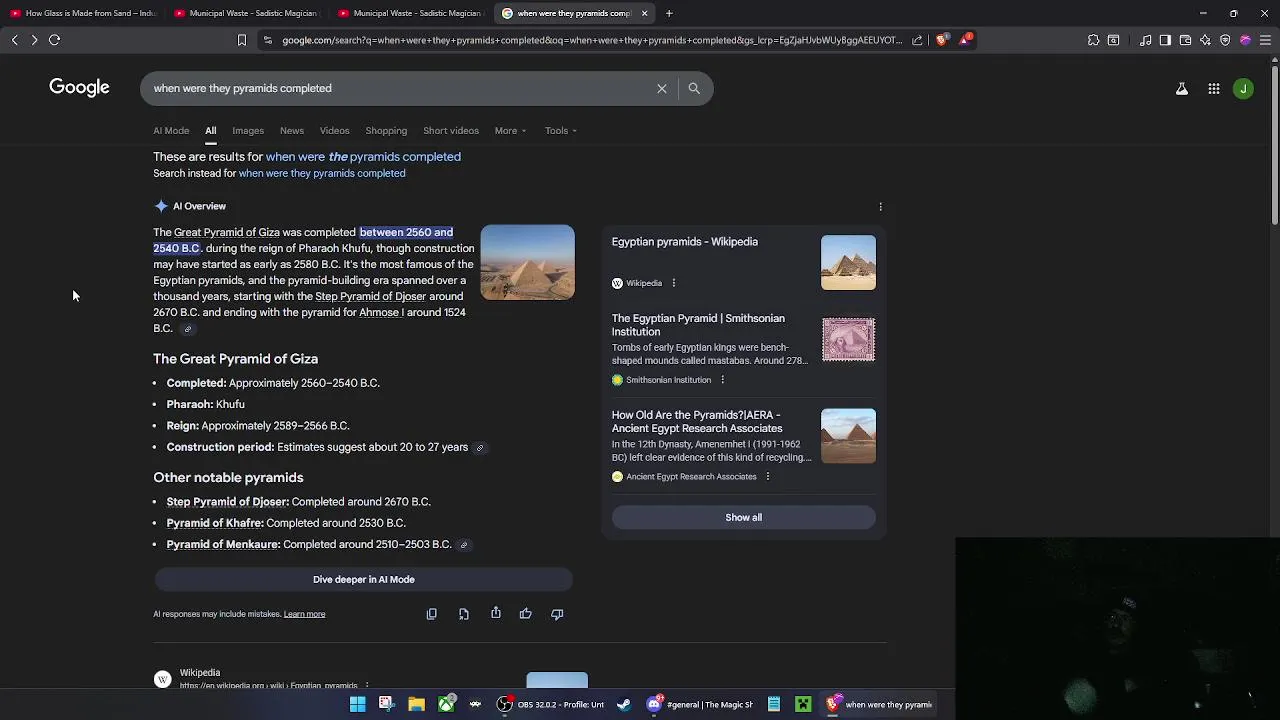Screen dimensions: 1280x720
Task: Open the Google apps grid
Action: tap(1213, 89)
